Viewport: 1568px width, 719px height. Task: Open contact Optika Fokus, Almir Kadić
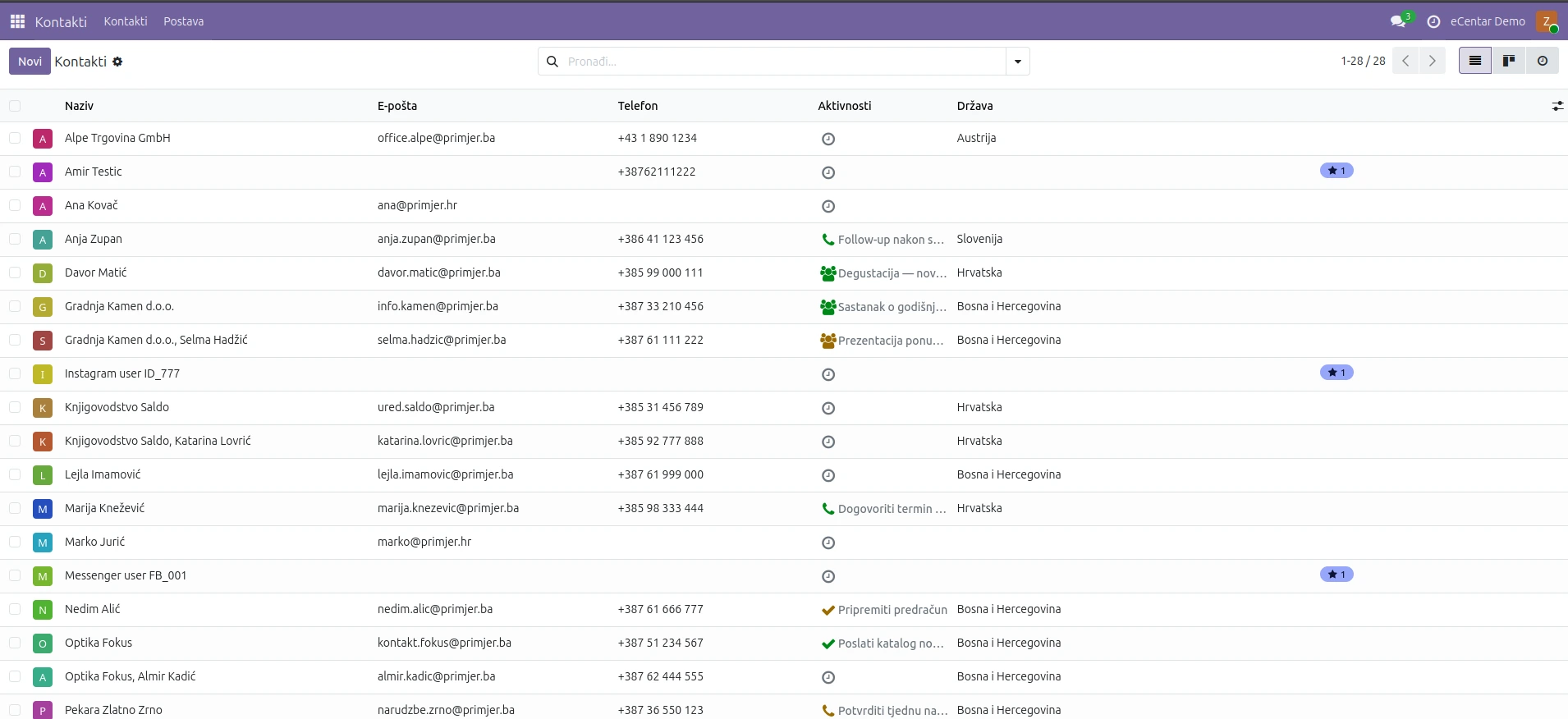pos(130,676)
